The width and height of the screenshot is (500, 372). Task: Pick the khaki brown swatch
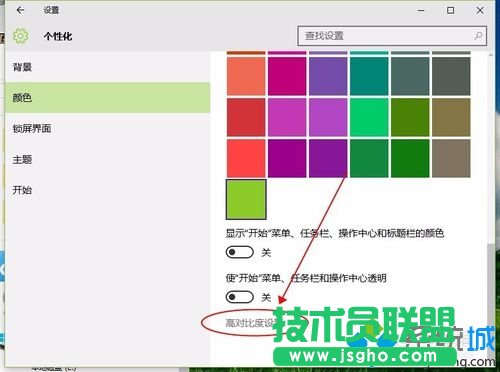451,117
